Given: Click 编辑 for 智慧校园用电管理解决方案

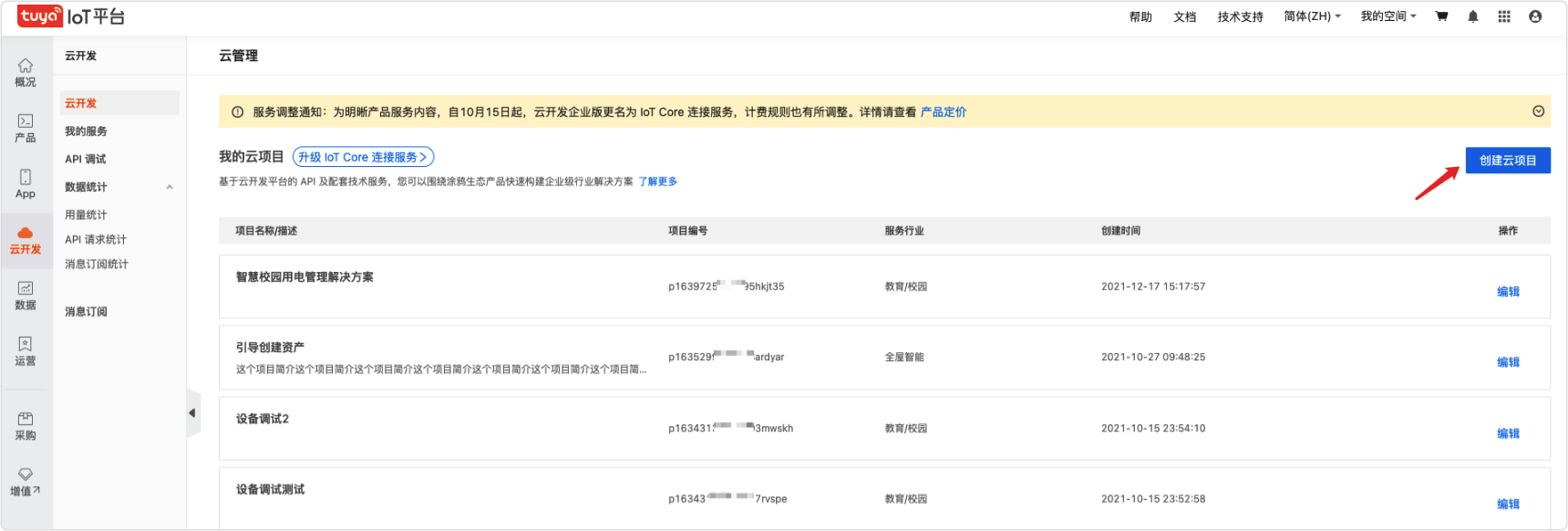Looking at the screenshot, I should click(1508, 292).
